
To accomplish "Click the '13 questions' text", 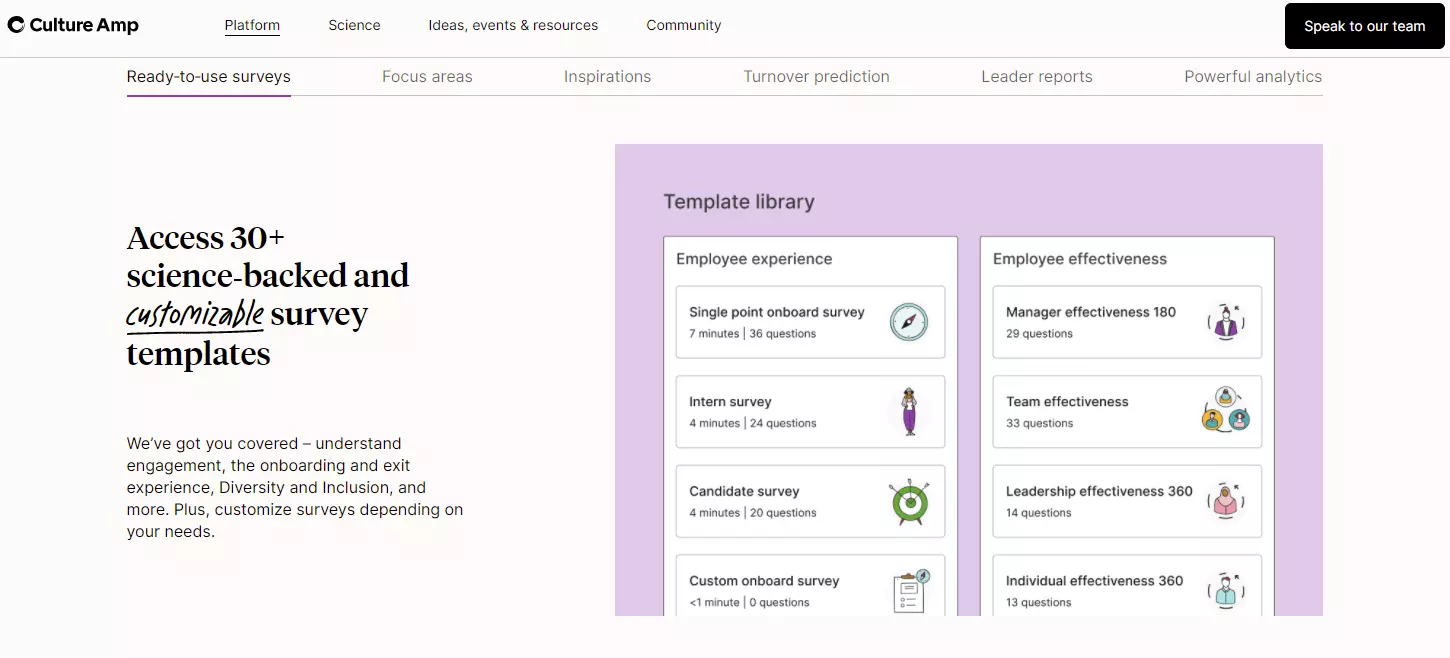I will (1038, 603).
